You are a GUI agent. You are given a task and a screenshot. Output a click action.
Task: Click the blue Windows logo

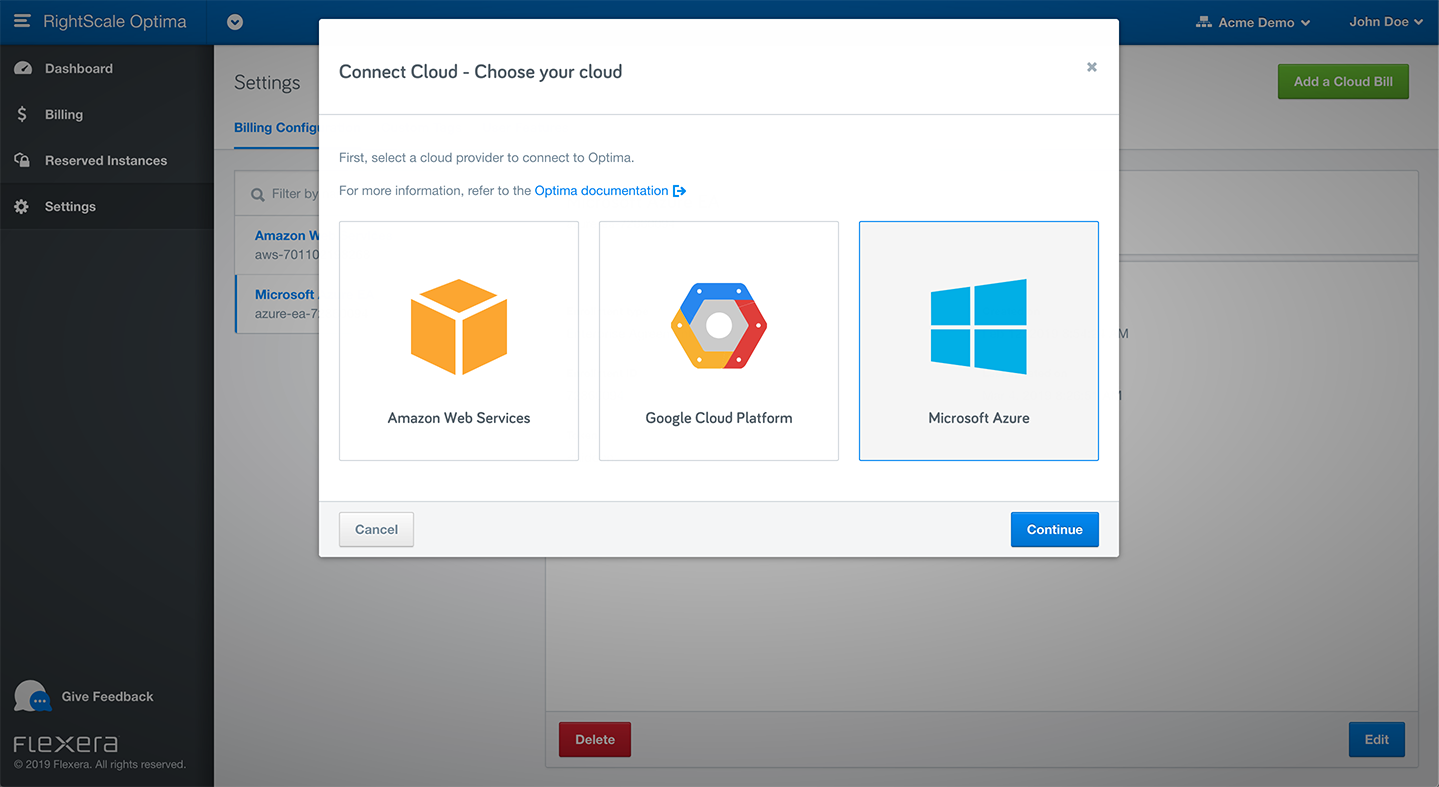(978, 327)
